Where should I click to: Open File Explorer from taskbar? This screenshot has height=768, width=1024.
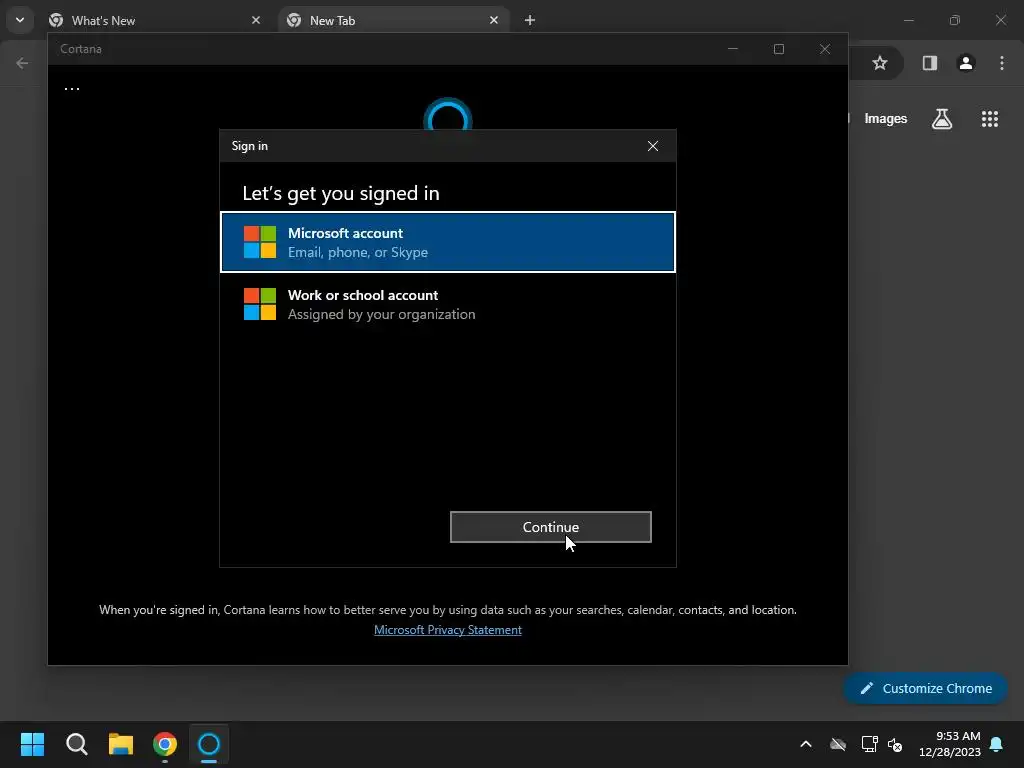pyautogui.click(x=121, y=744)
